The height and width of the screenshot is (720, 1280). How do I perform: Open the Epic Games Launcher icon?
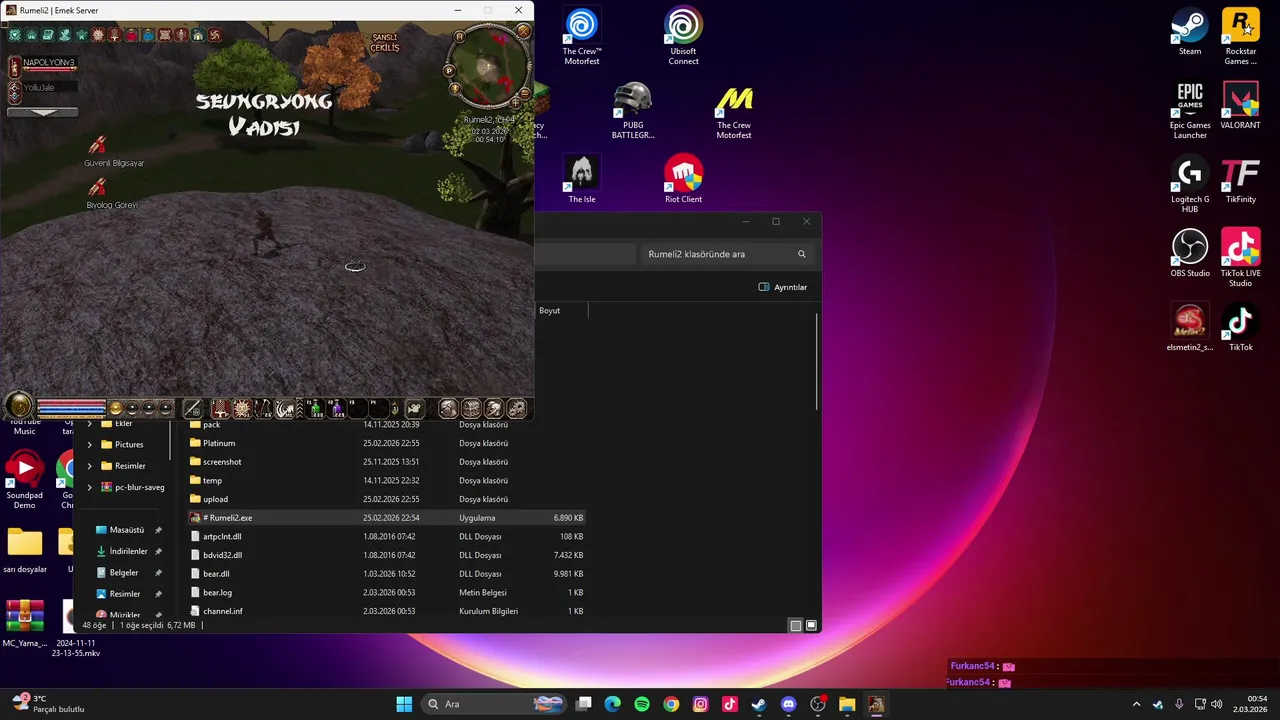tap(1190, 111)
